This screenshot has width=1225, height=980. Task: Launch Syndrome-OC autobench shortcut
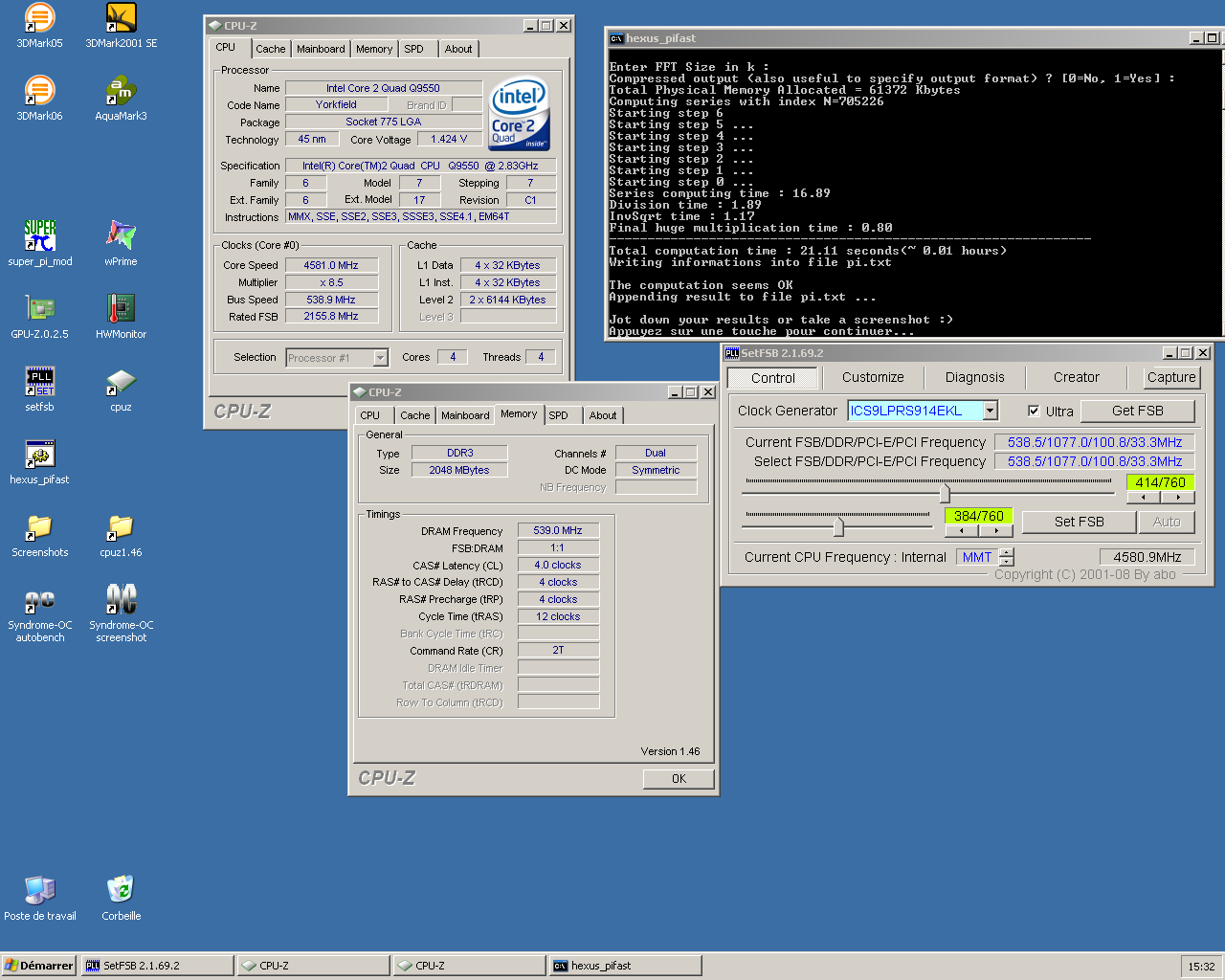coord(39,613)
